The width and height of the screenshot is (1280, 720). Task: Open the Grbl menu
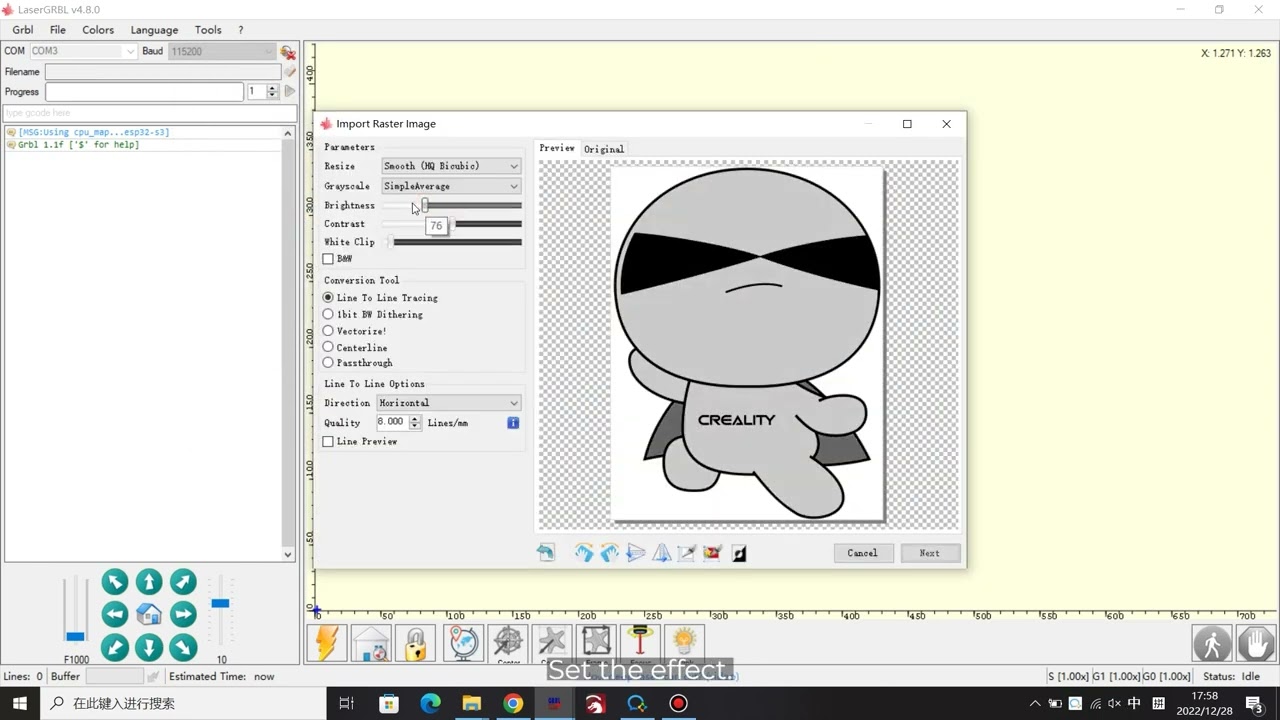pyautogui.click(x=23, y=30)
